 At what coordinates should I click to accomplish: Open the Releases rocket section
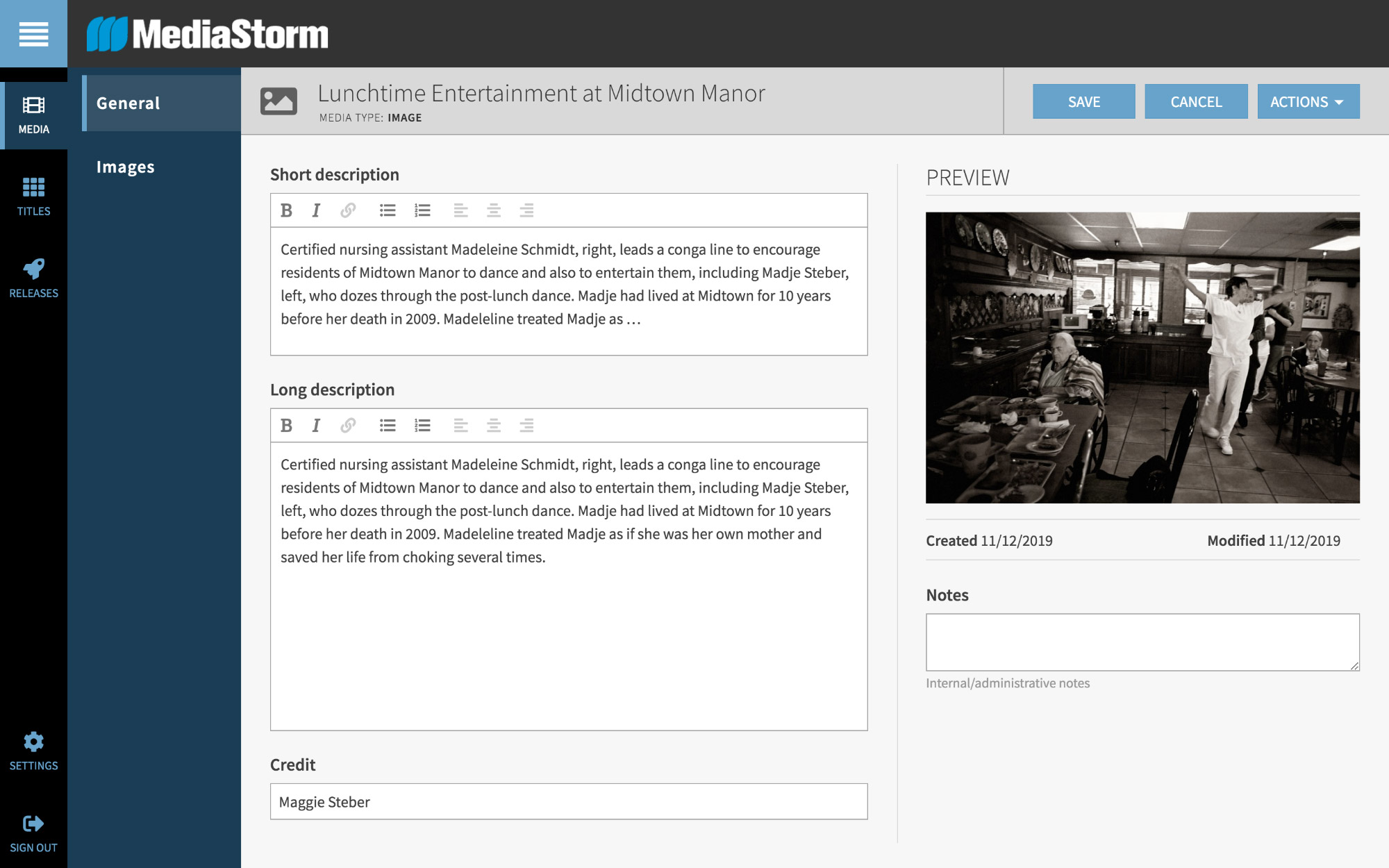[33, 278]
